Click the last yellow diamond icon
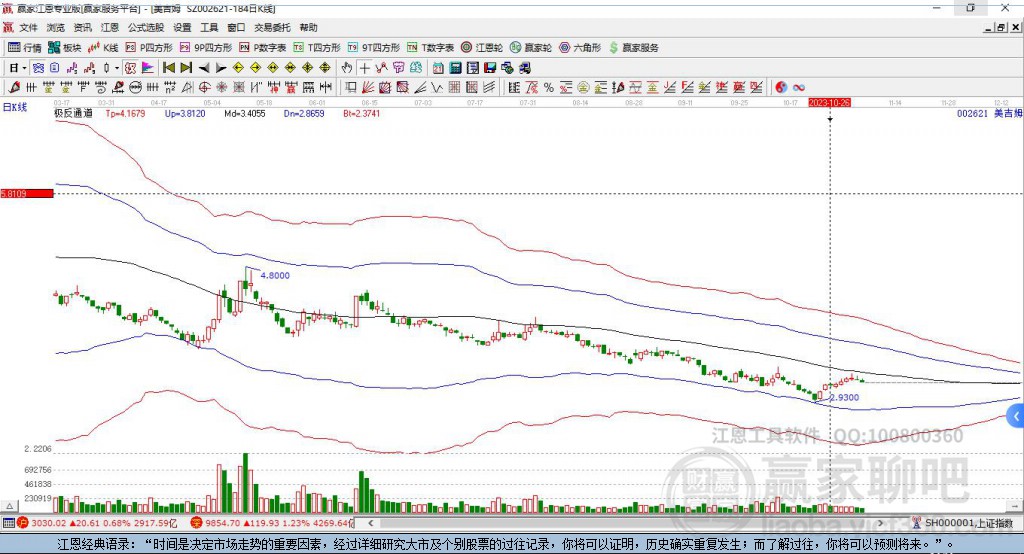1024x554 pixels. pos(325,68)
